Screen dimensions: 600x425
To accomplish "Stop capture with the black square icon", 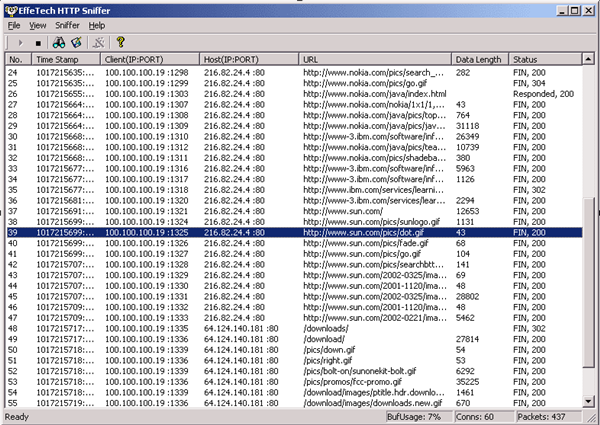I will pos(38,43).
